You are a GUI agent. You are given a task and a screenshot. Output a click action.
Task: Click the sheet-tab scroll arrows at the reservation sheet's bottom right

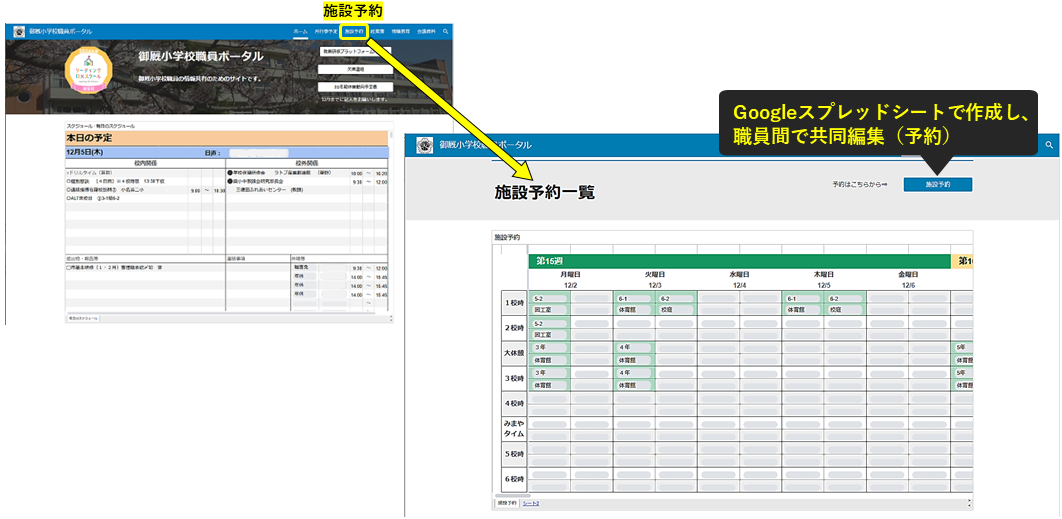click(x=970, y=503)
